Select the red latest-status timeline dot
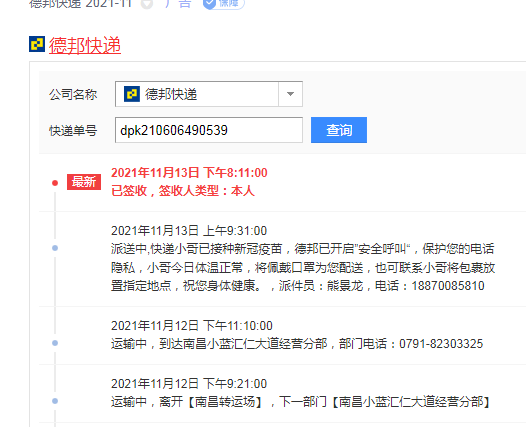Viewport: 526px width, 427px height. tap(55, 183)
